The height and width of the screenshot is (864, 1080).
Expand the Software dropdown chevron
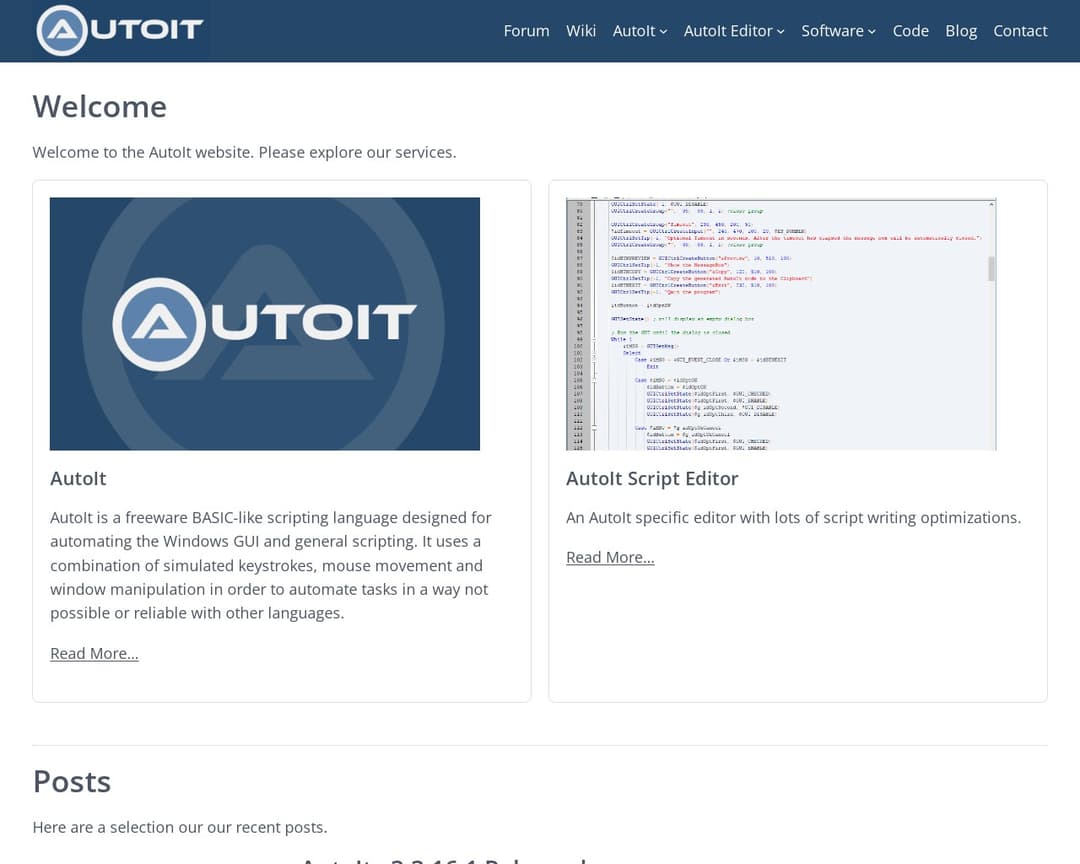tap(871, 31)
